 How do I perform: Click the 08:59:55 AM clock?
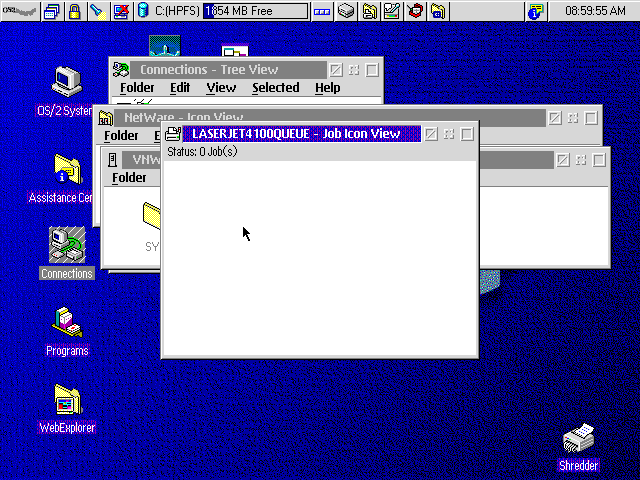coord(595,11)
